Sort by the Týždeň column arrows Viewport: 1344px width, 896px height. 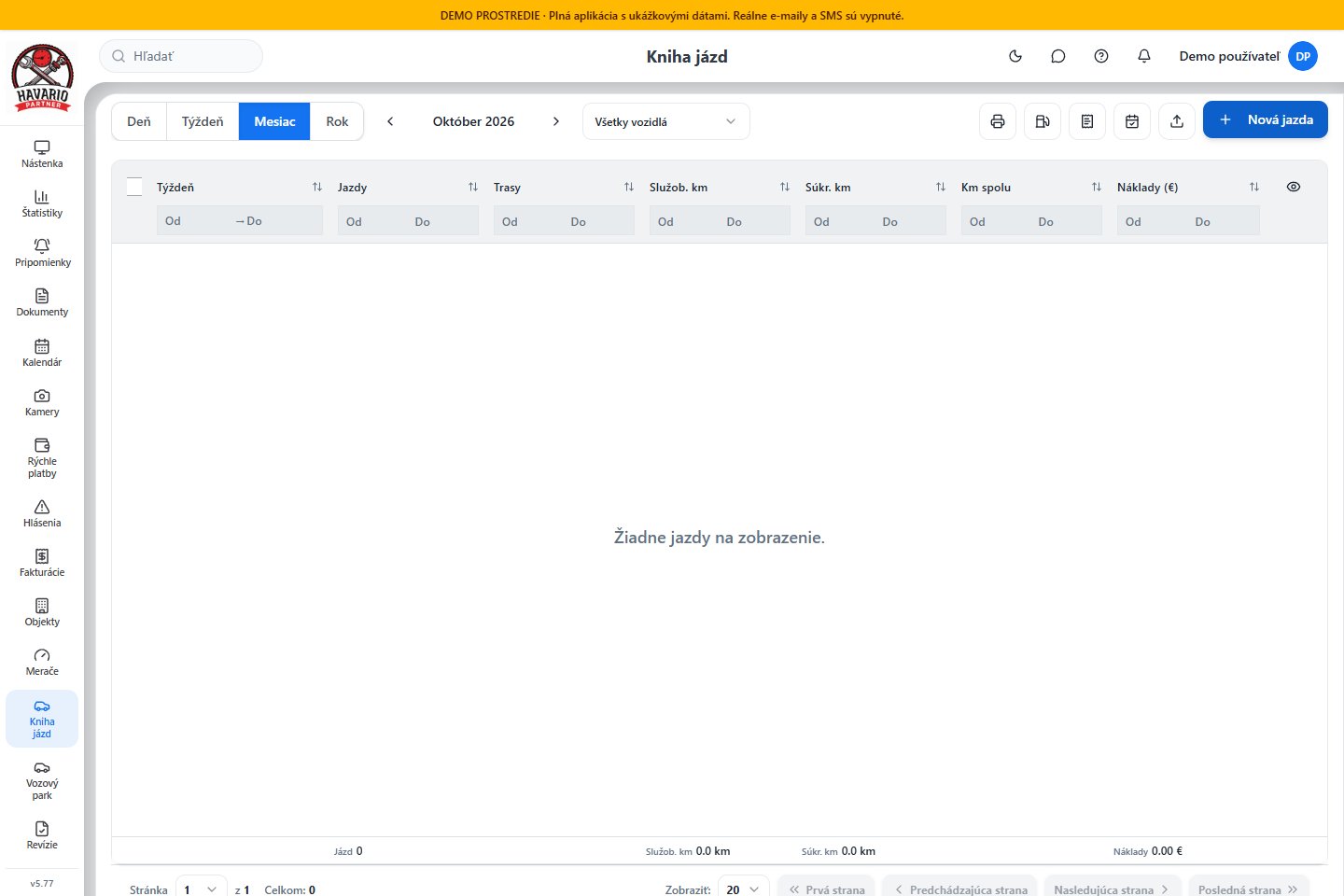click(x=317, y=187)
